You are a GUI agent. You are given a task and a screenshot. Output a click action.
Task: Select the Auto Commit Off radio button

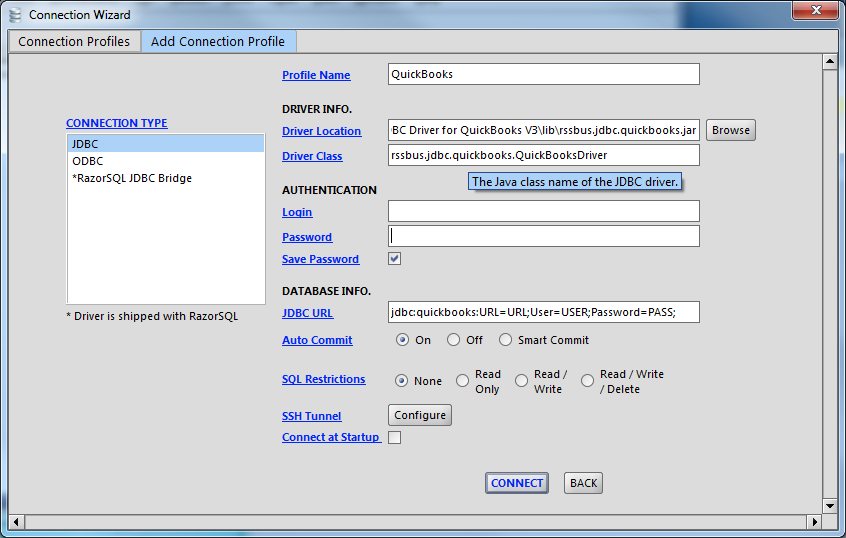[x=454, y=340]
